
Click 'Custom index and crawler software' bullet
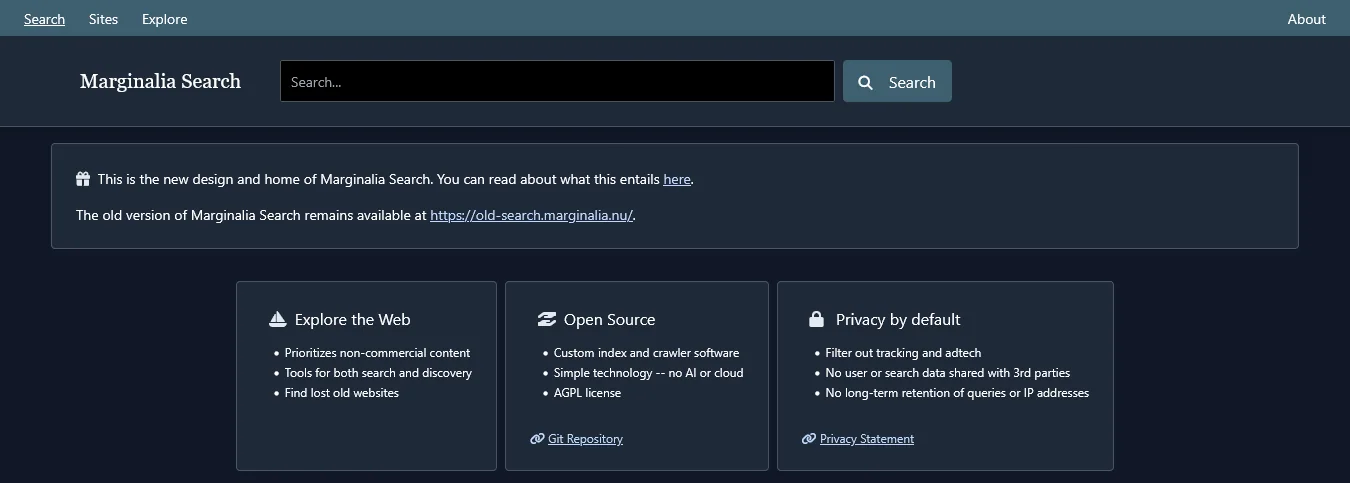click(647, 353)
